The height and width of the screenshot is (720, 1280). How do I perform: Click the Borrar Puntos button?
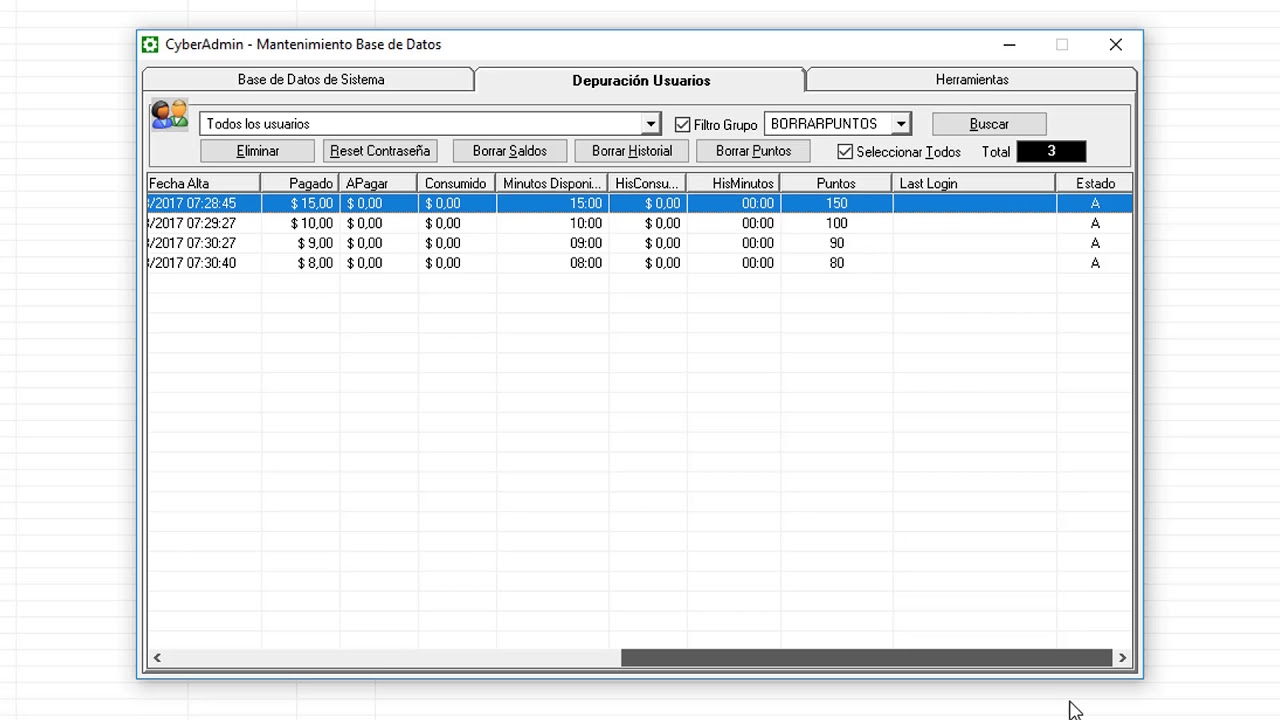click(x=753, y=151)
